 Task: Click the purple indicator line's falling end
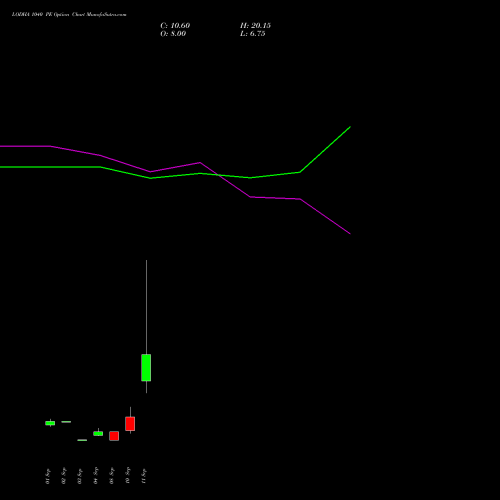[349, 233]
